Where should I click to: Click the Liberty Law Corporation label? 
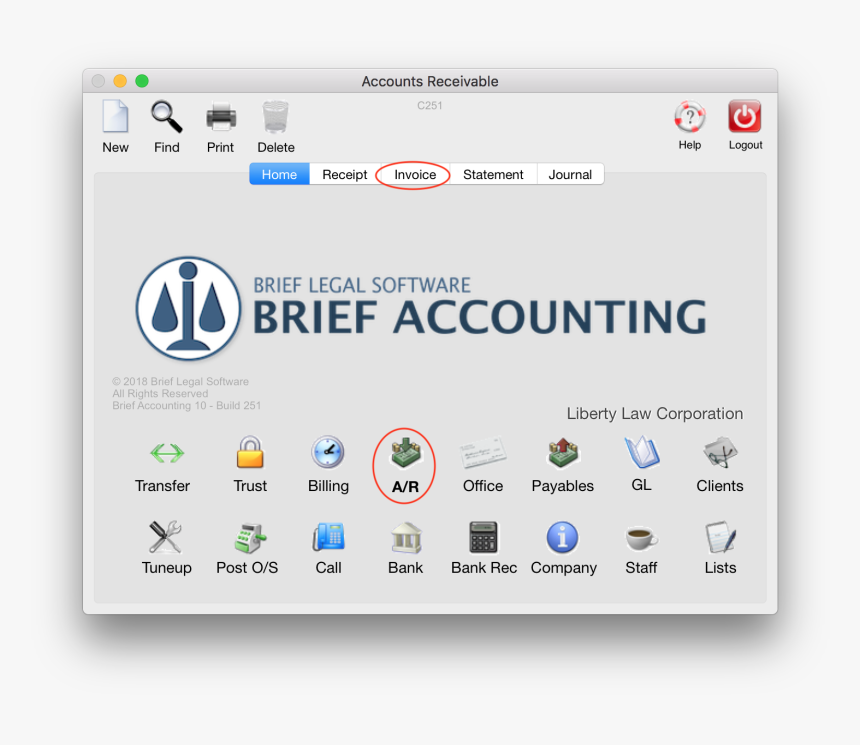pos(654,414)
